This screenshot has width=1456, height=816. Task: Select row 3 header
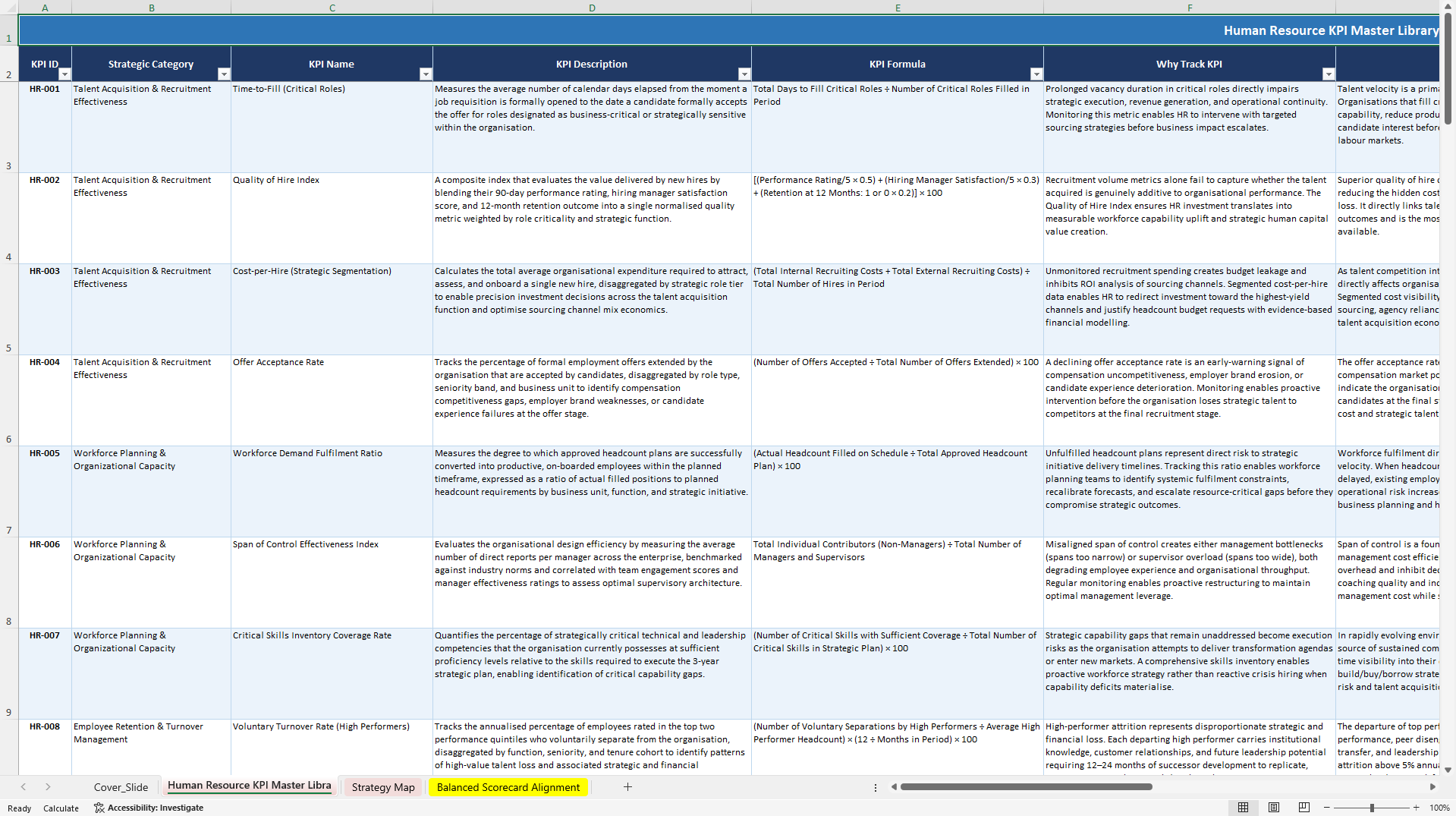tap(9, 128)
